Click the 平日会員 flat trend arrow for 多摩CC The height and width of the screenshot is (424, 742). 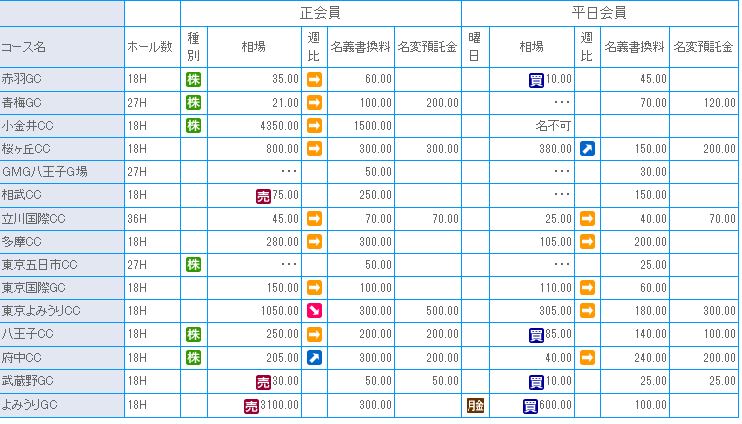(x=587, y=242)
